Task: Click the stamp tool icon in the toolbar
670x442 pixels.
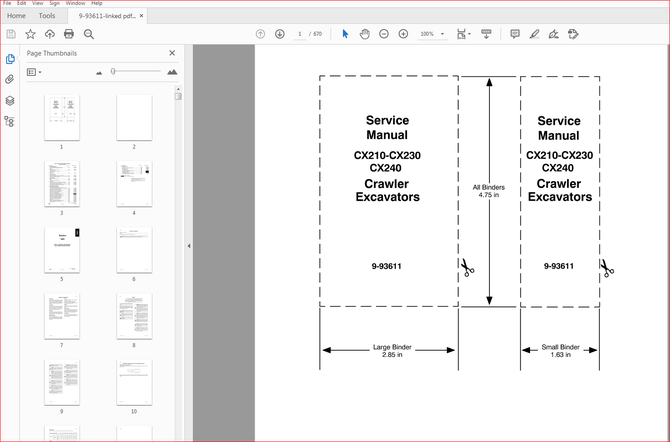Action: pyautogui.click(x=573, y=34)
